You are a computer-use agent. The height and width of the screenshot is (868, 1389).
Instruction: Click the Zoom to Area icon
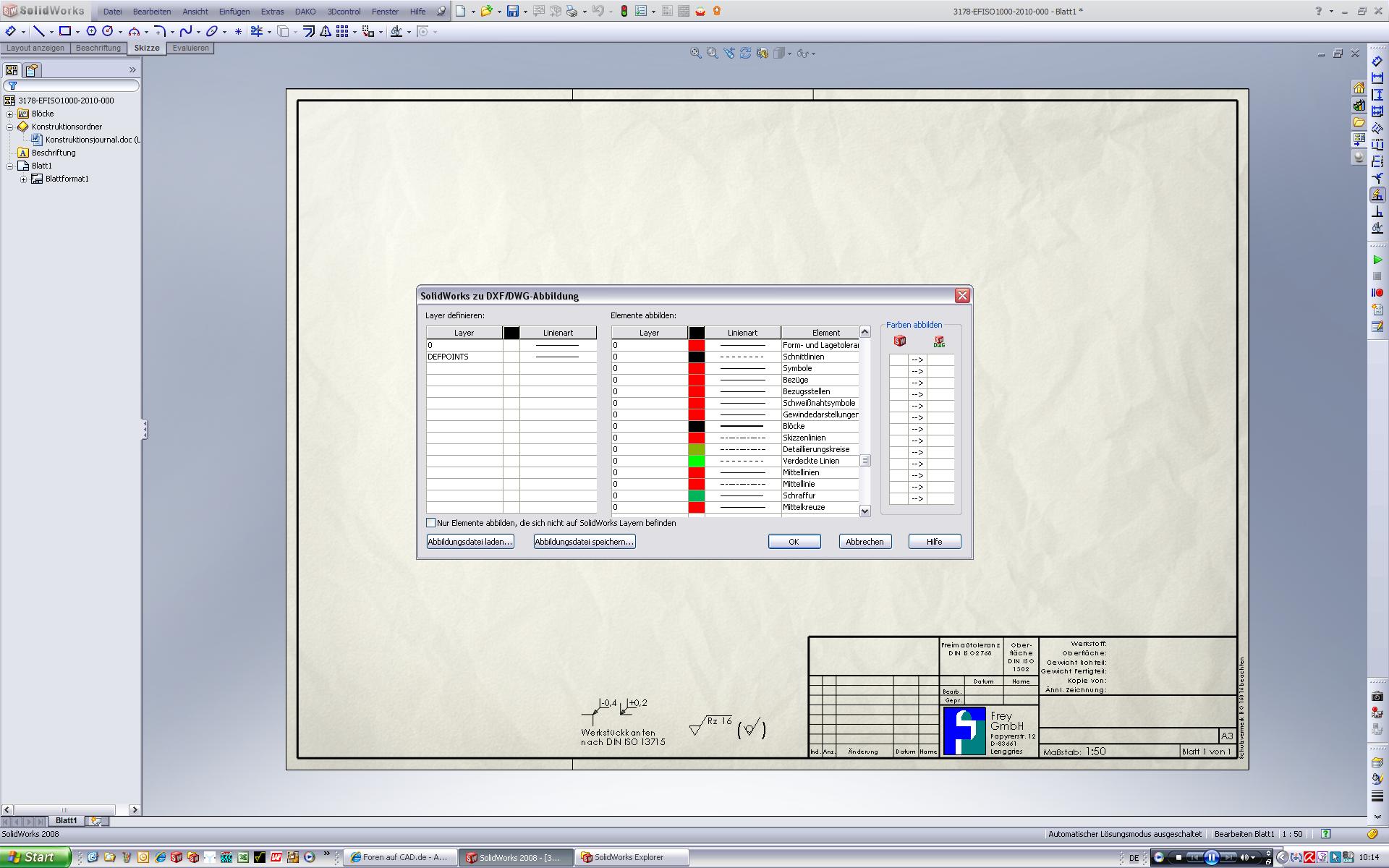click(713, 53)
